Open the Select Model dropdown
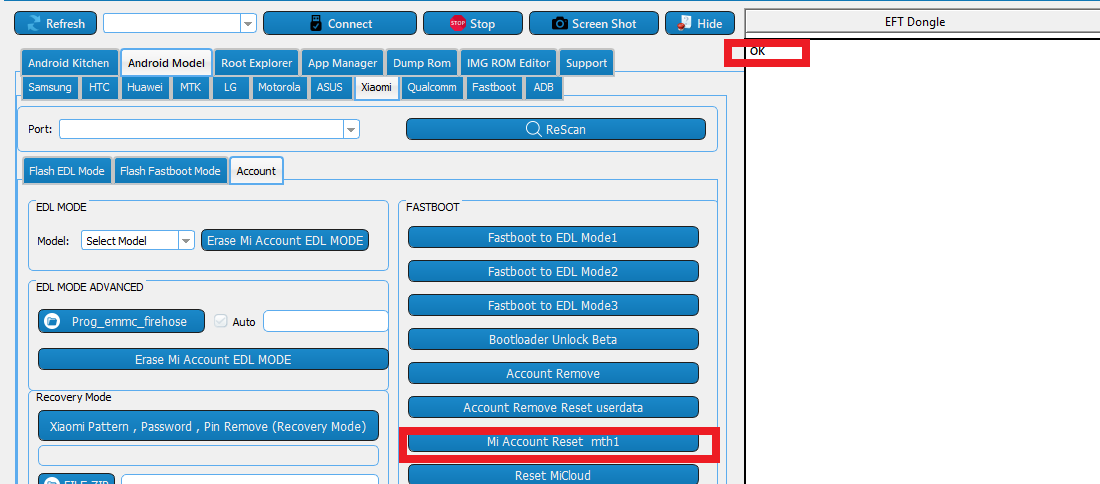The height and width of the screenshot is (484, 1100). tap(186, 241)
